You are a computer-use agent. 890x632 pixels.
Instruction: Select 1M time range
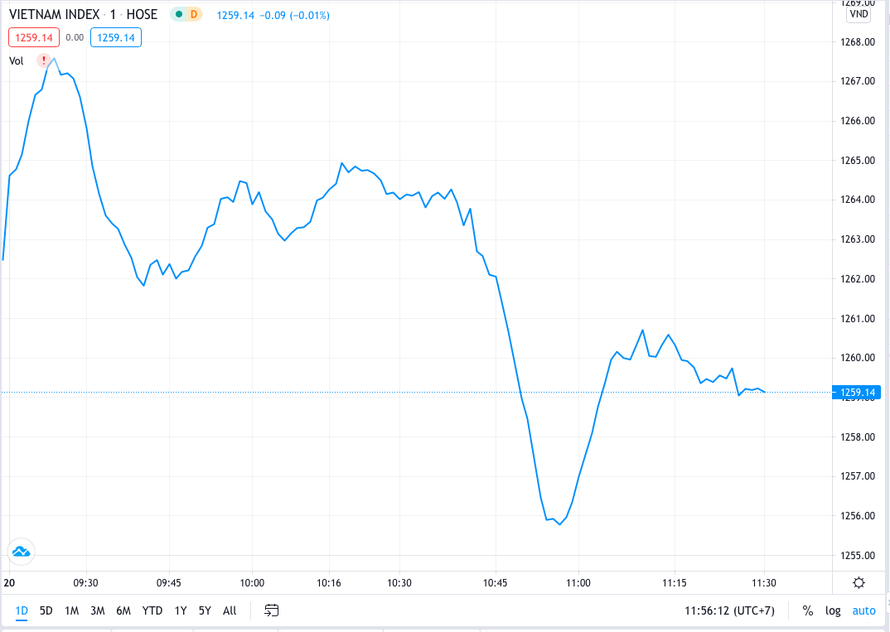tap(72, 610)
